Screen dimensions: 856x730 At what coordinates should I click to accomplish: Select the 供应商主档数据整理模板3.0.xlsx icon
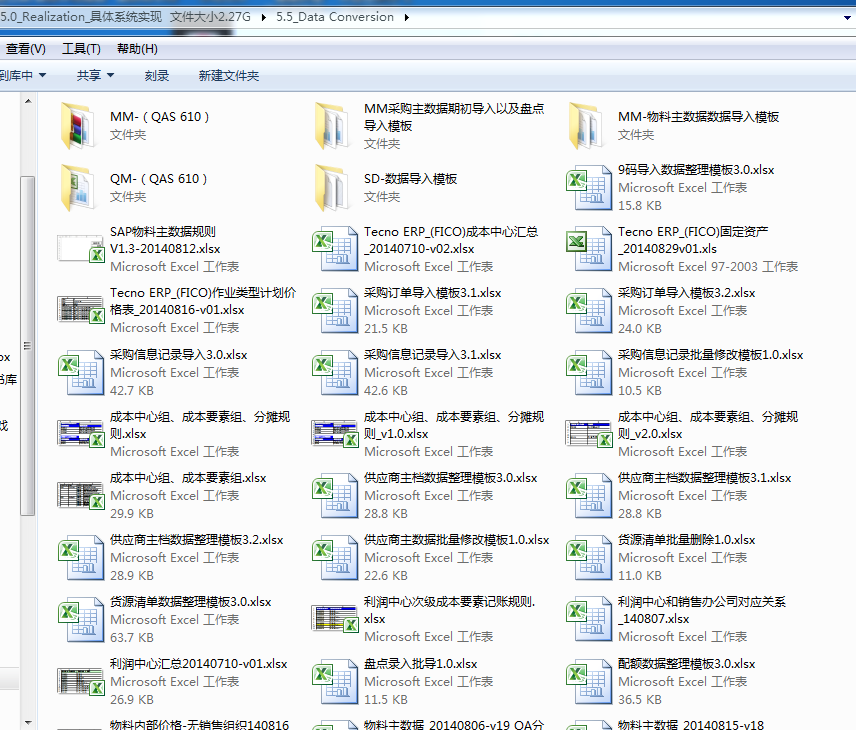point(335,496)
